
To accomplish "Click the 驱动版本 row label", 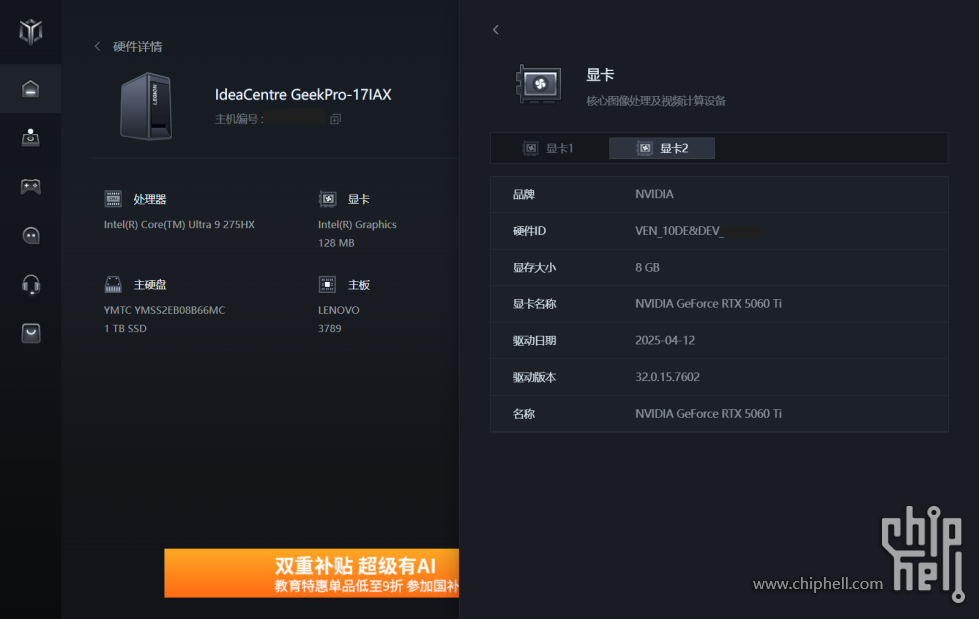I will pos(534,377).
